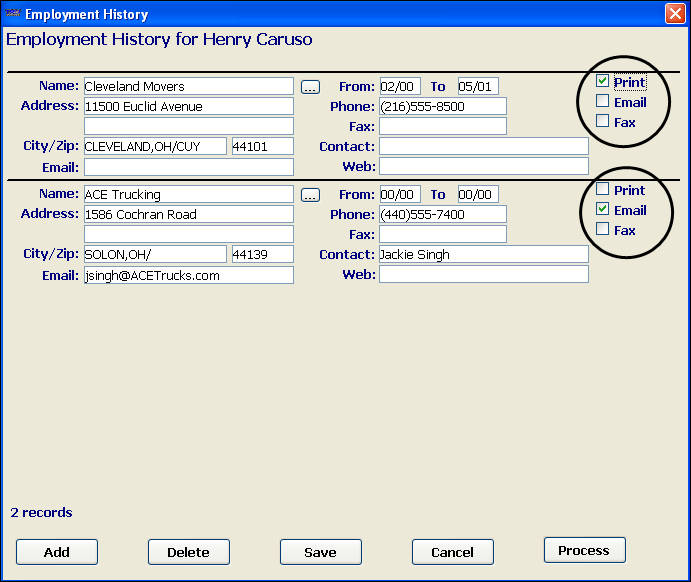Click the Cancel button

tap(452, 552)
